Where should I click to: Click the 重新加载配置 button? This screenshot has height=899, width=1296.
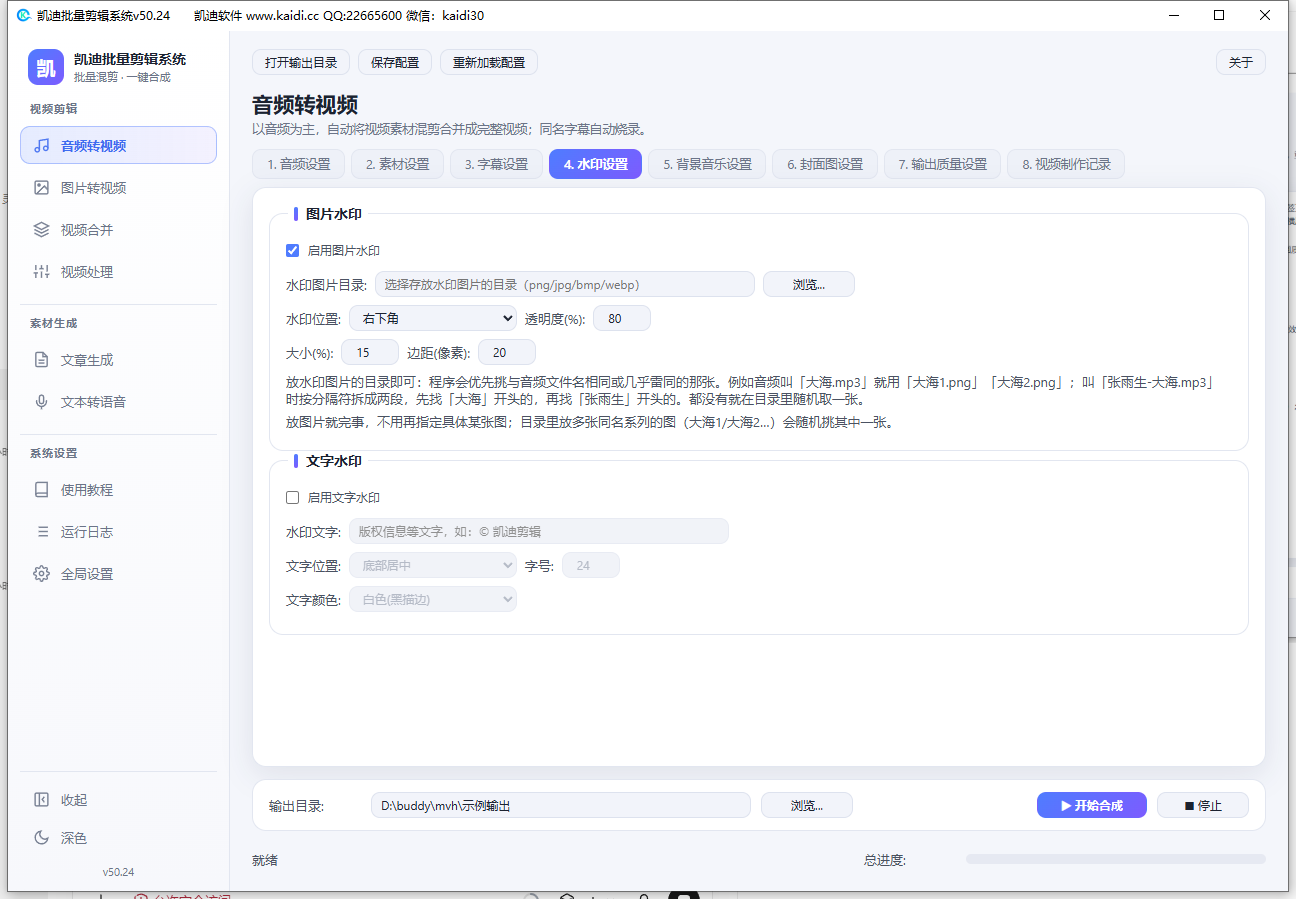[489, 62]
